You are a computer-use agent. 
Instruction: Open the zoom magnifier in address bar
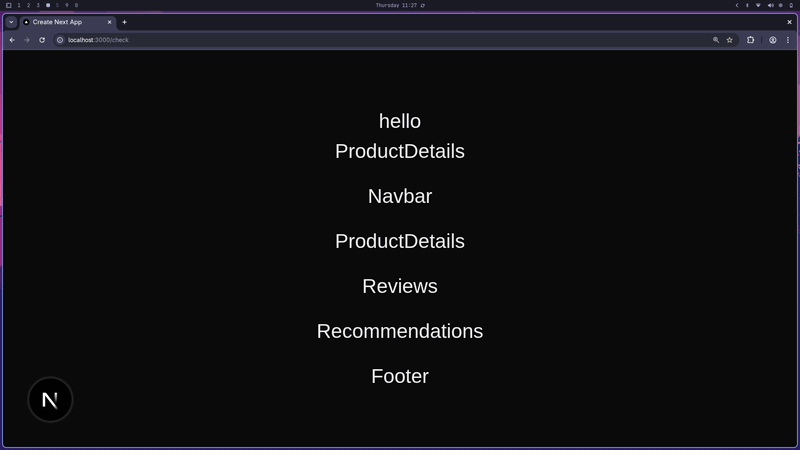tap(716, 40)
